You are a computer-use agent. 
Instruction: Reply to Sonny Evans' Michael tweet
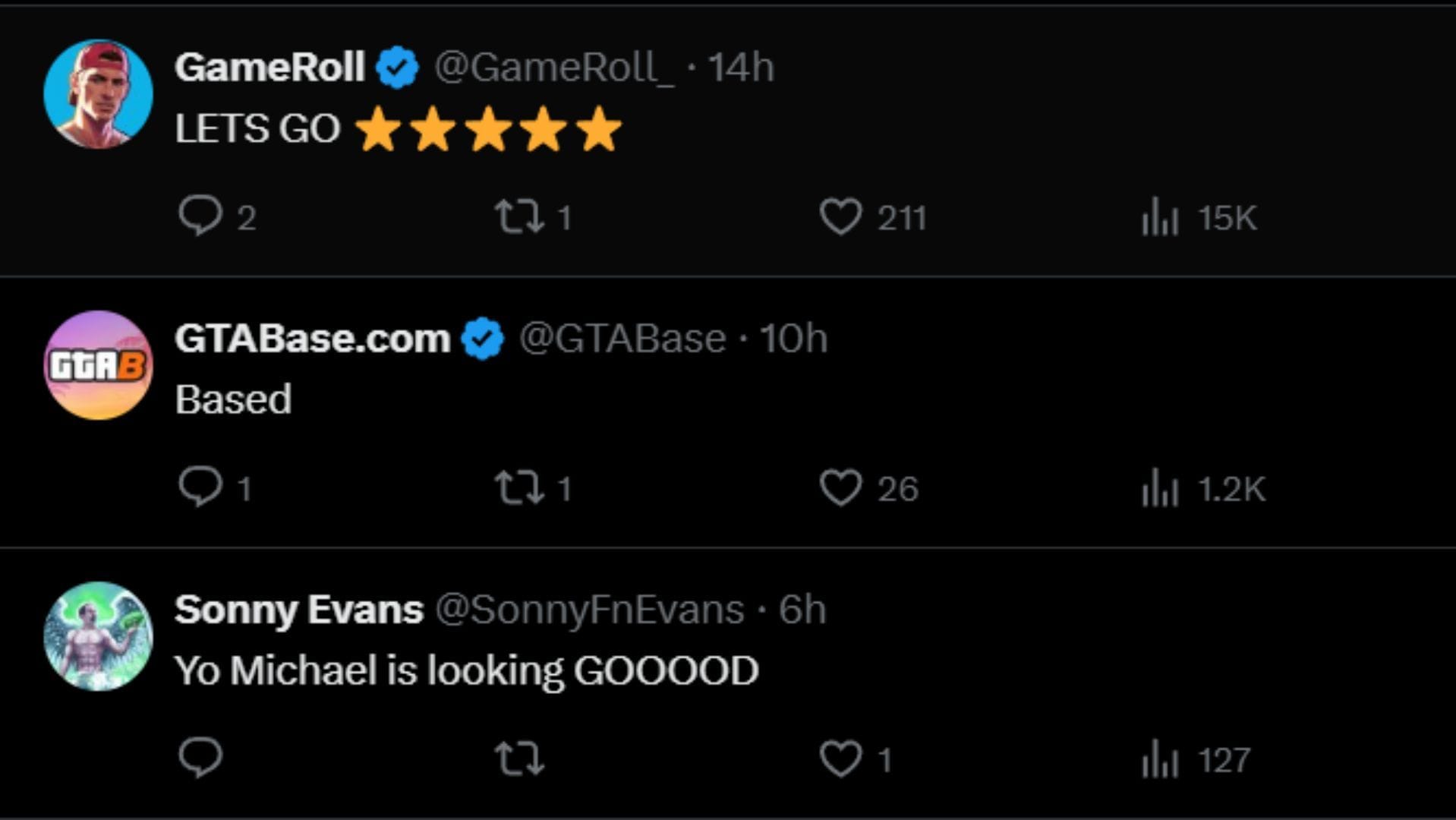pyautogui.click(x=200, y=757)
